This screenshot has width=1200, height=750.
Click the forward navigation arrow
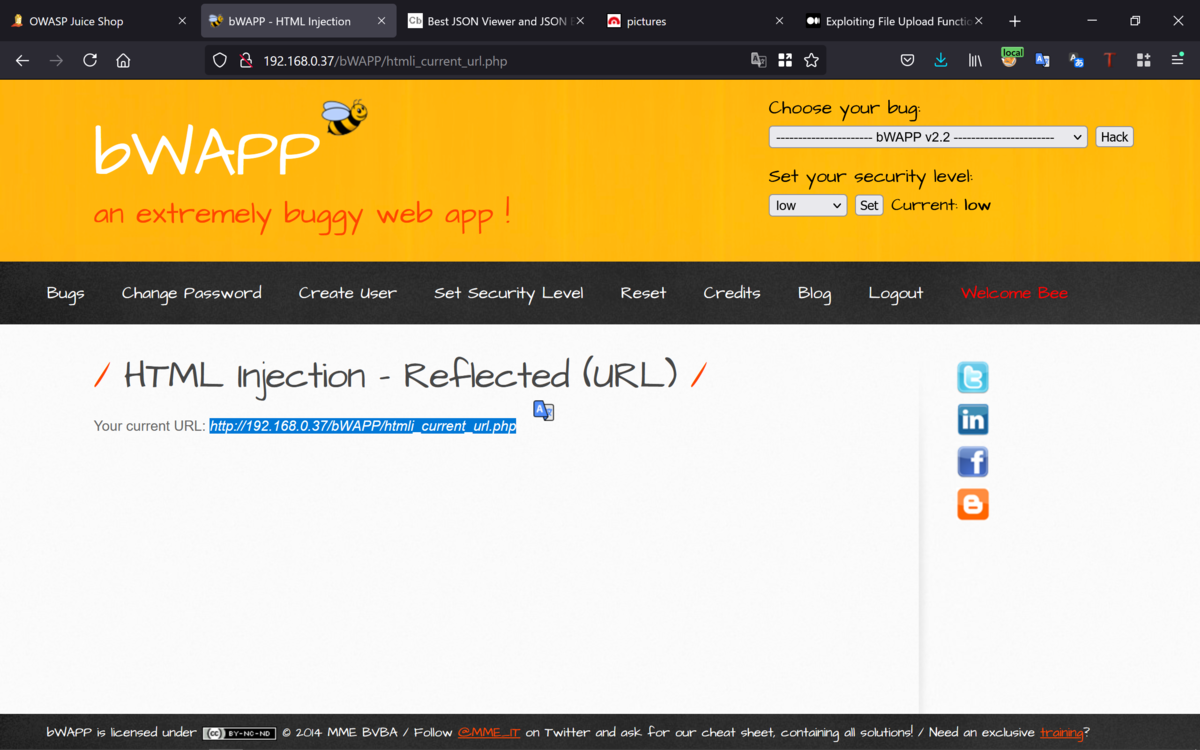coord(56,61)
